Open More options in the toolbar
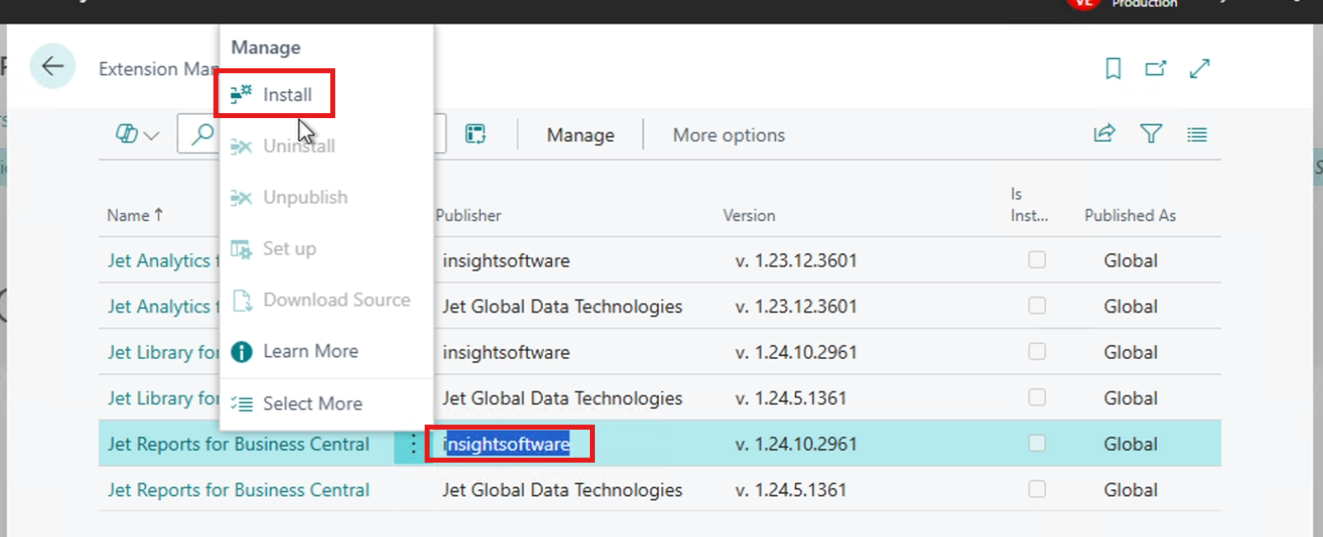The image size is (1323, 537). (x=729, y=135)
